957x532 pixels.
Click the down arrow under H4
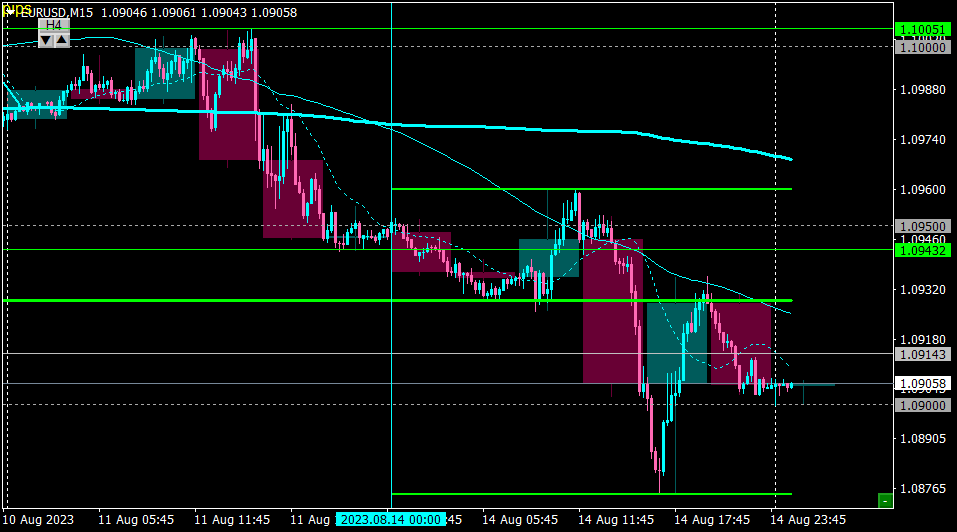pyautogui.click(x=46, y=40)
